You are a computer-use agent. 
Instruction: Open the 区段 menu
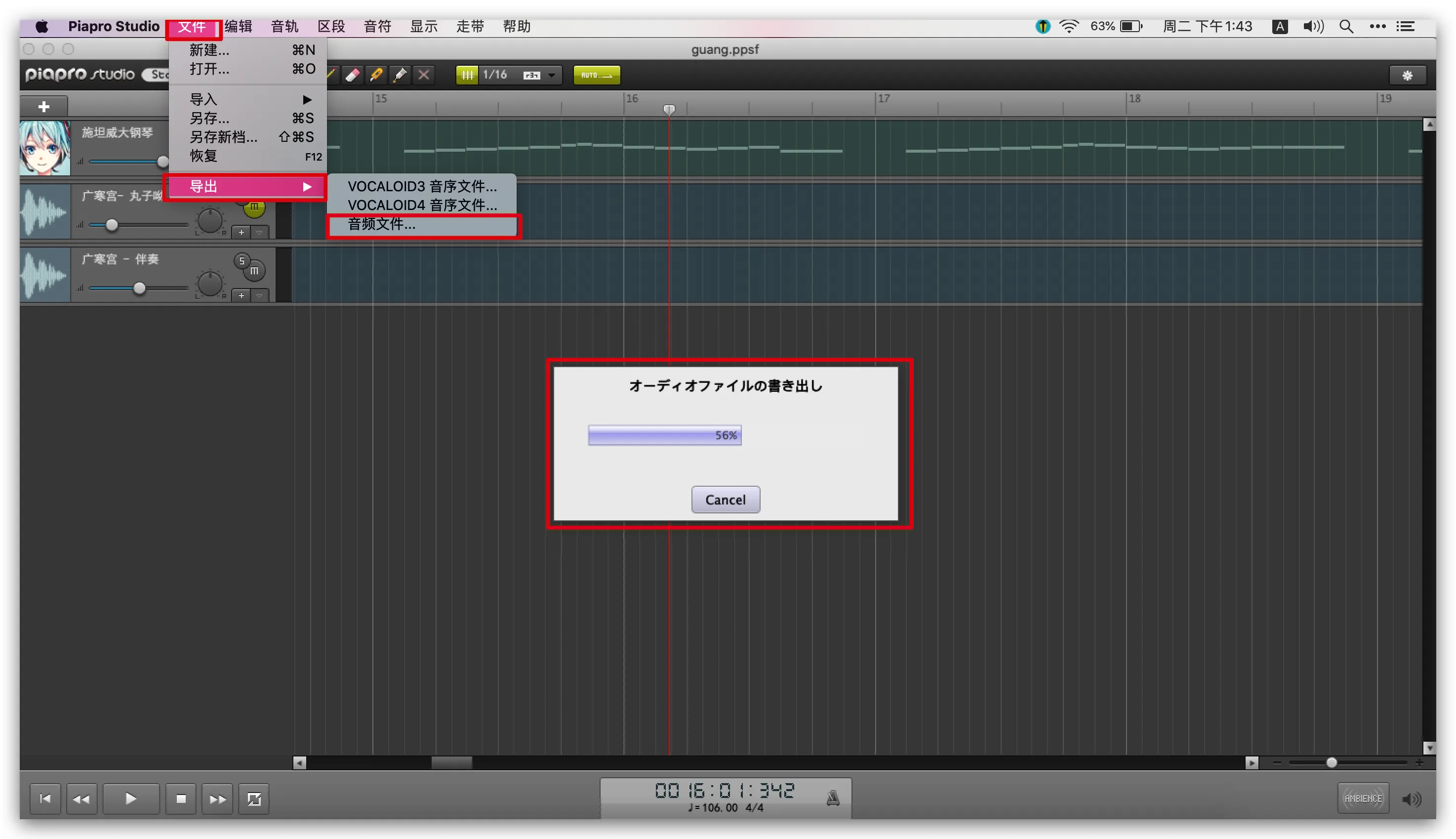[331, 27]
